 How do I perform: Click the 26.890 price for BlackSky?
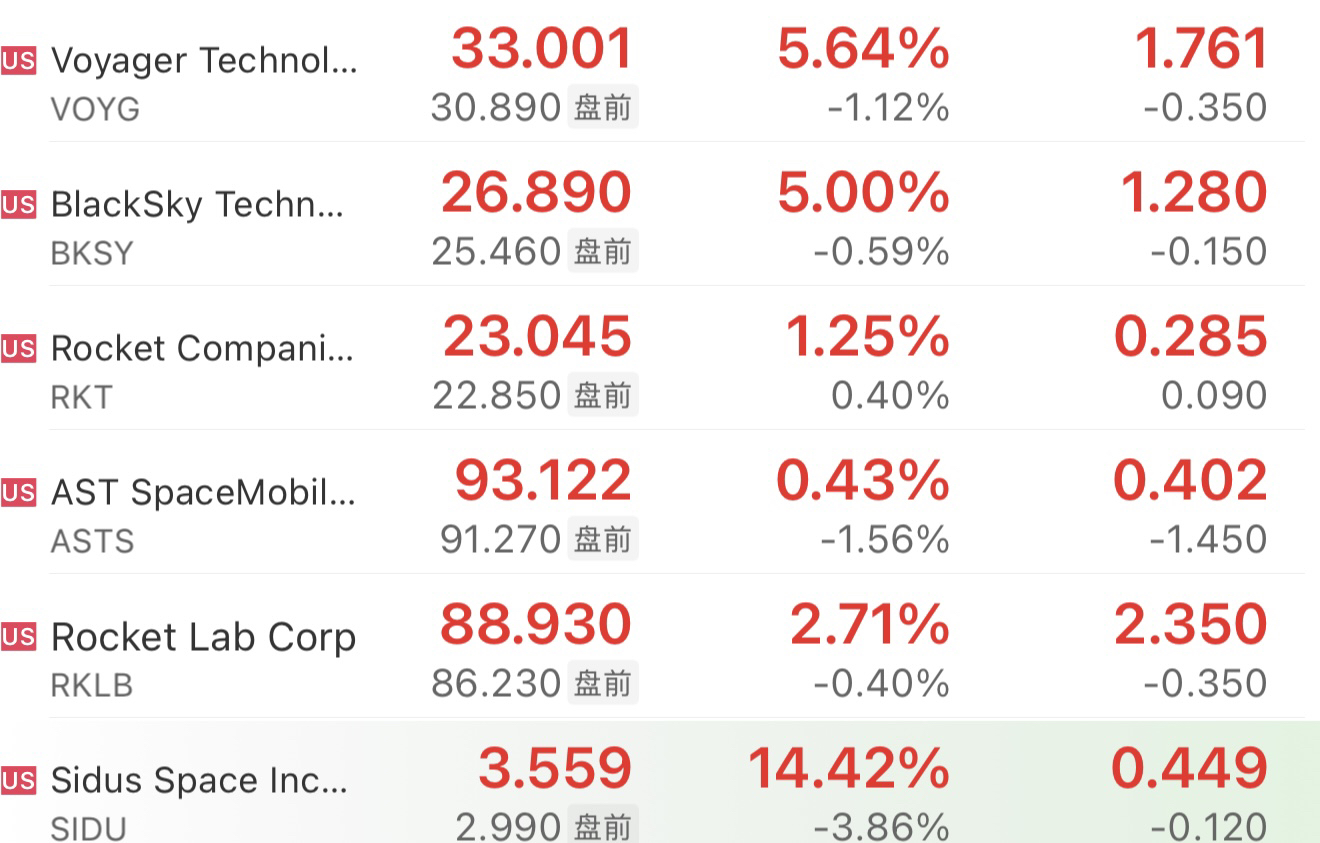click(x=536, y=193)
